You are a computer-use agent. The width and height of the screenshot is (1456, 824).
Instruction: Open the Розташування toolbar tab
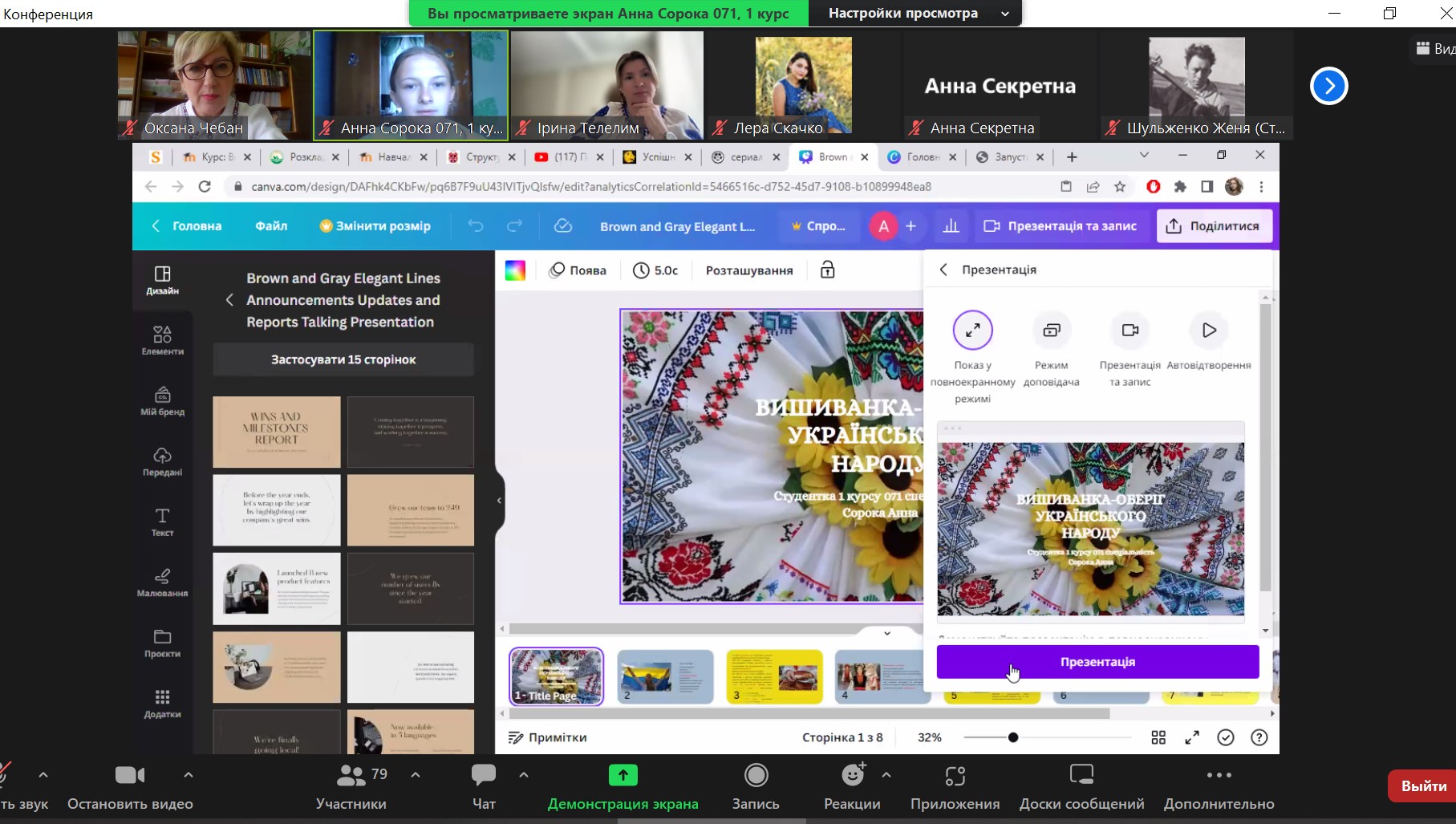coord(748,270)
